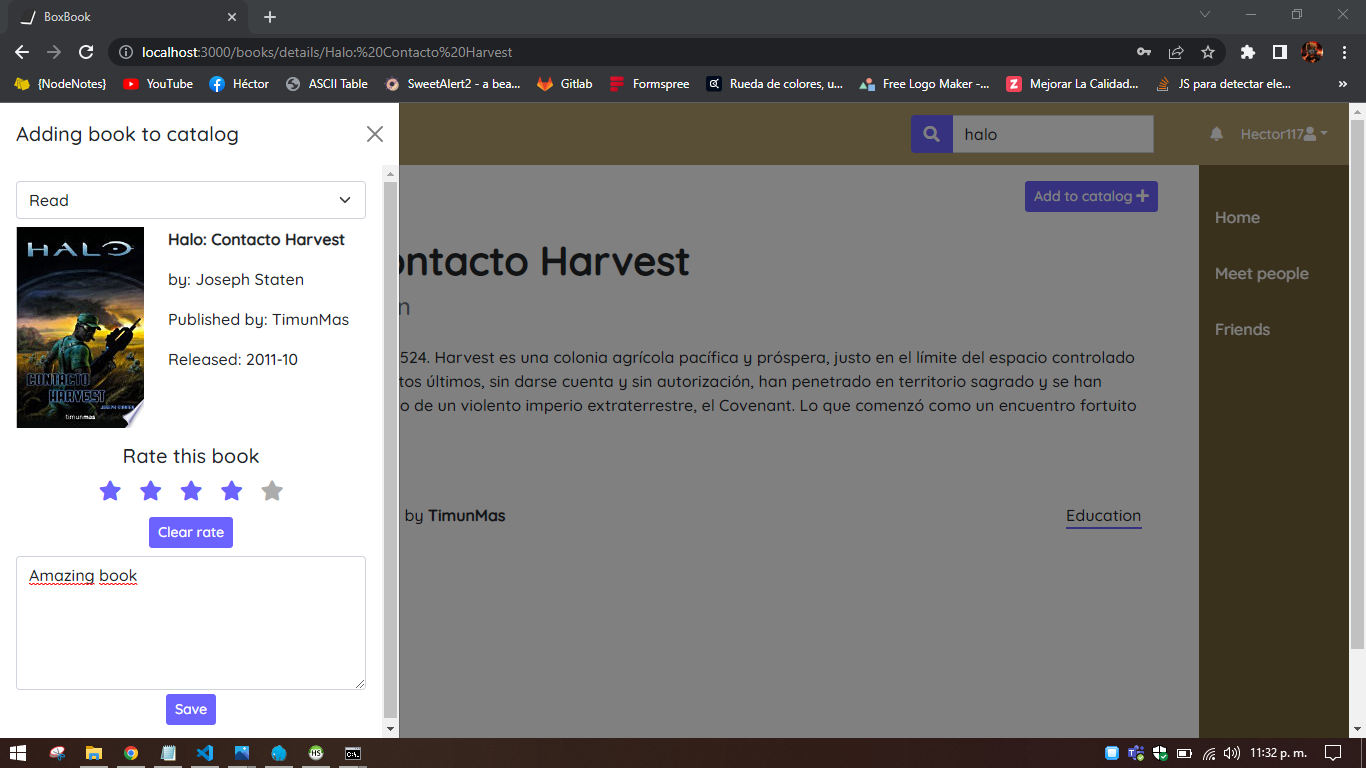Click the Clear rate button
Image resolution: width=1366 pixels, height=768 pixels.
click(191, 532)
